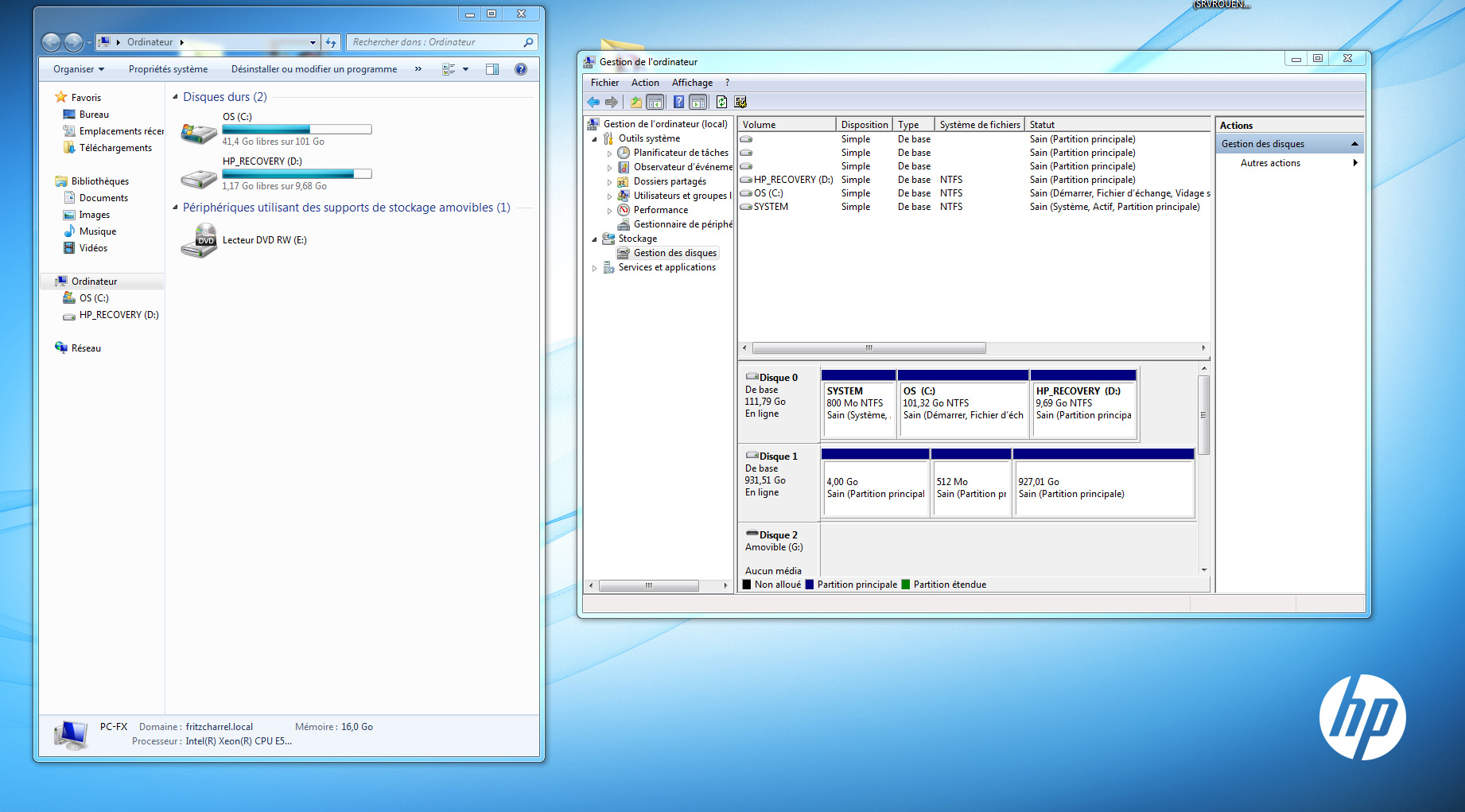The width and height of the screenshot is (1465, 812).
Task: Select Planificateur de tâches icon
Action: click(624, 153)
